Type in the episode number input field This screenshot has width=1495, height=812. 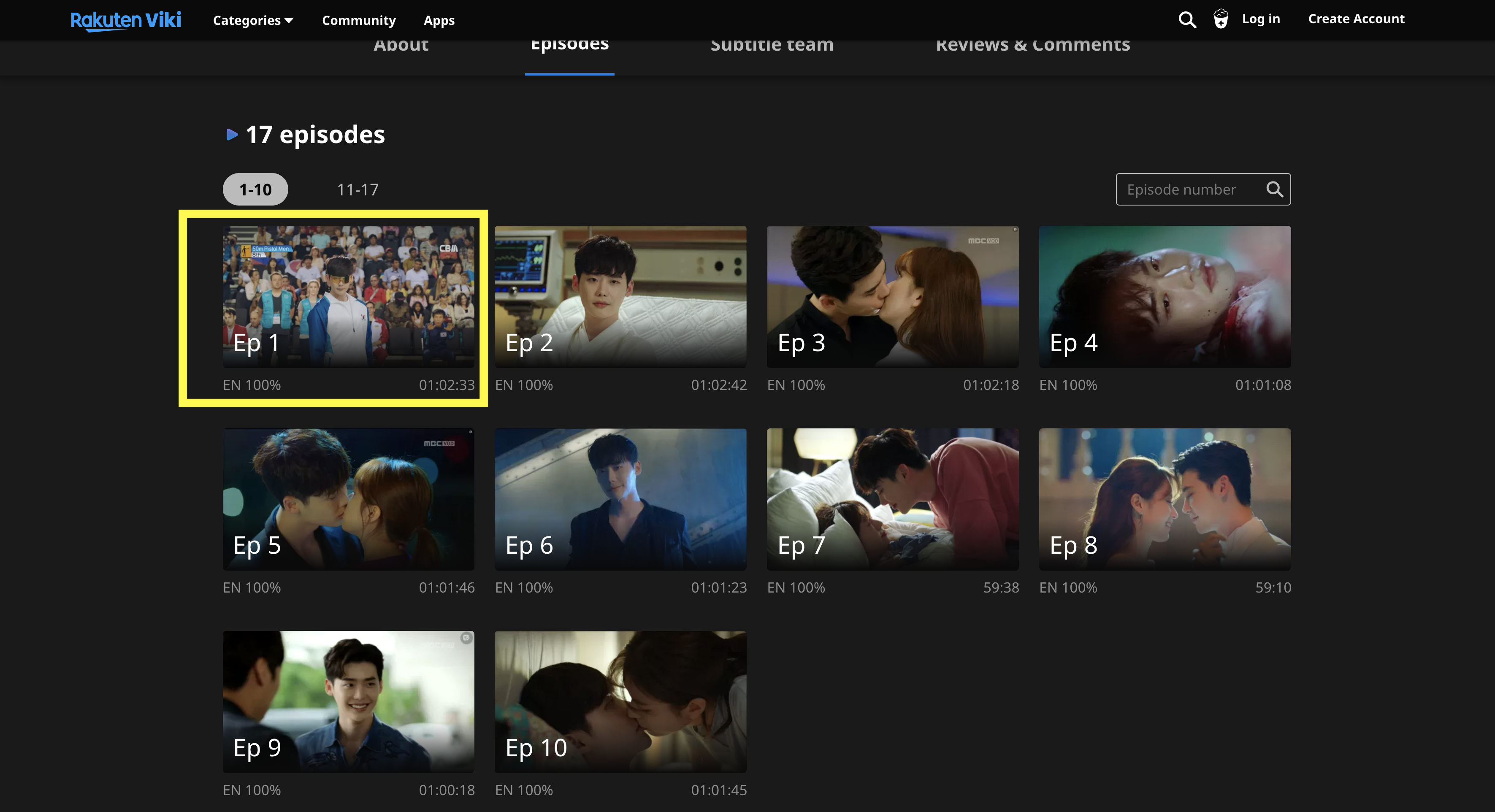1191,189
